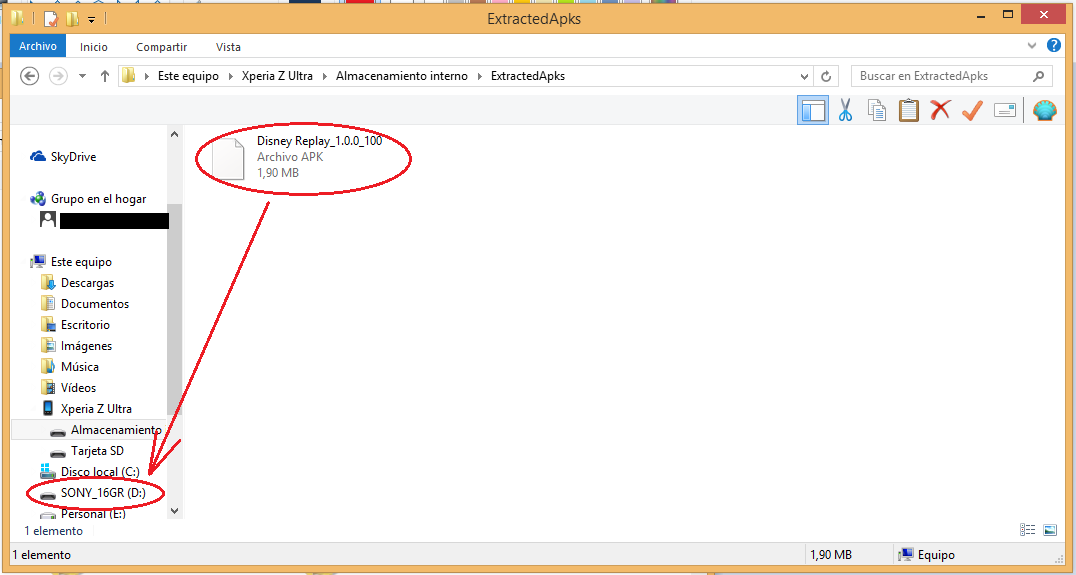Select SONY_16GR (D:) drive in sidebar
Viewport: 1076px width, 575px height.
[x=103, y=493]
